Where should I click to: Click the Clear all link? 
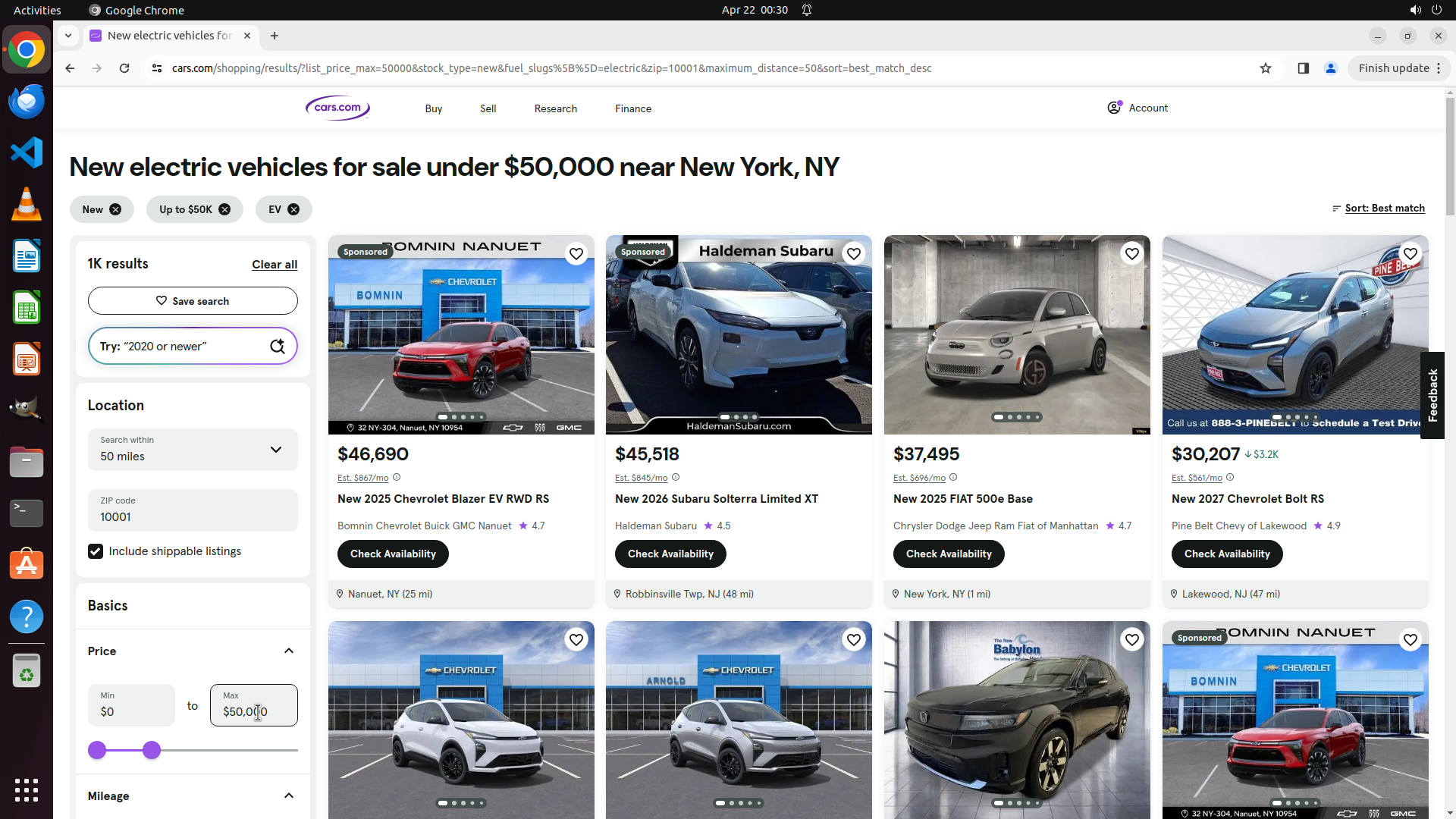[x=275, y=265]
